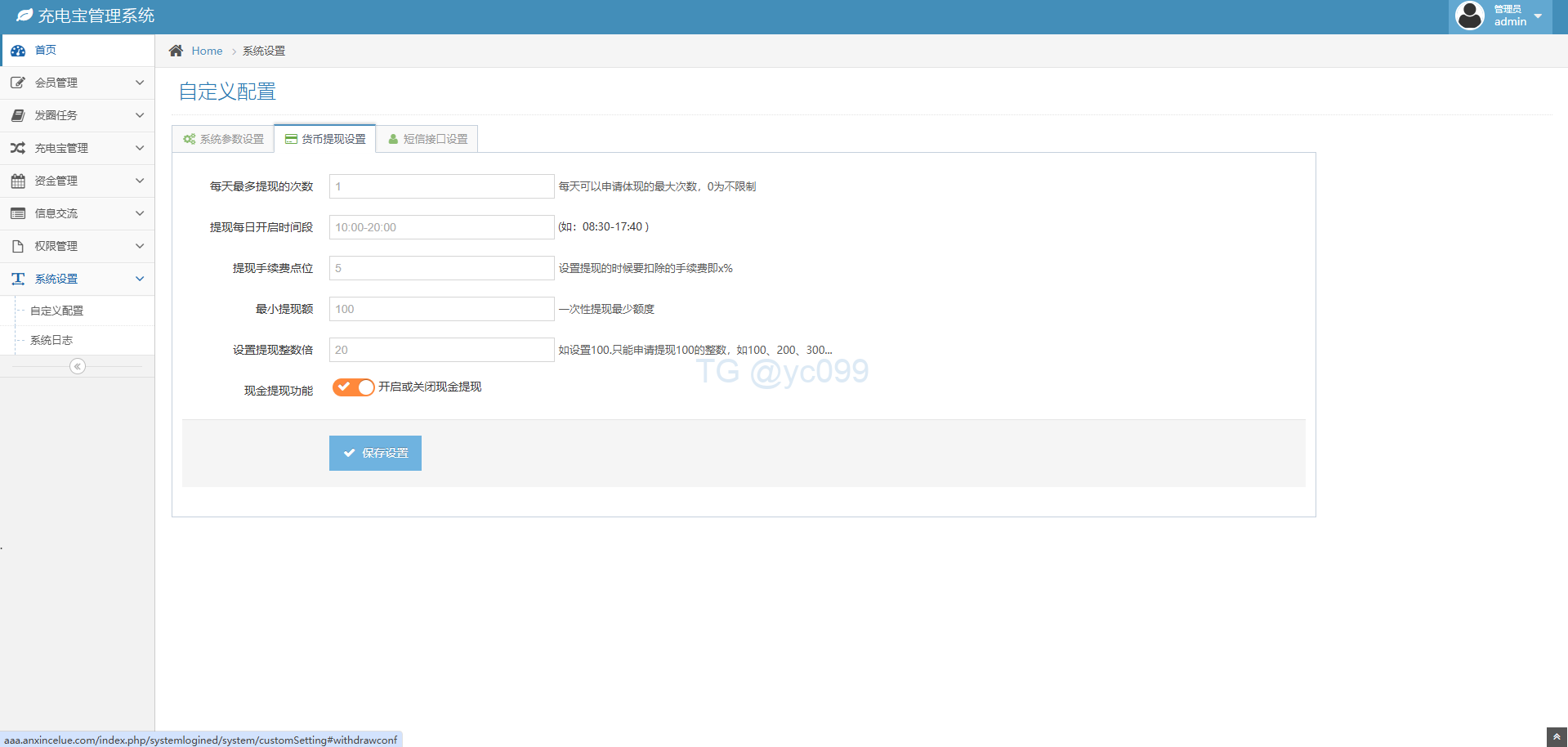Image resolution: width=1568 pixels, height=747 pixels.
Task: Click the home icon in breadcrumb
Action: [176, 51]
